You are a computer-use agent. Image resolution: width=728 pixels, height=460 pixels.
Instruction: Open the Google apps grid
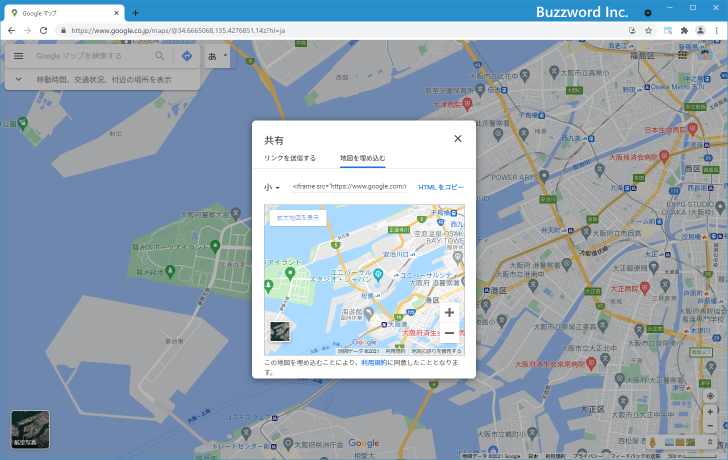click(682, 55)
